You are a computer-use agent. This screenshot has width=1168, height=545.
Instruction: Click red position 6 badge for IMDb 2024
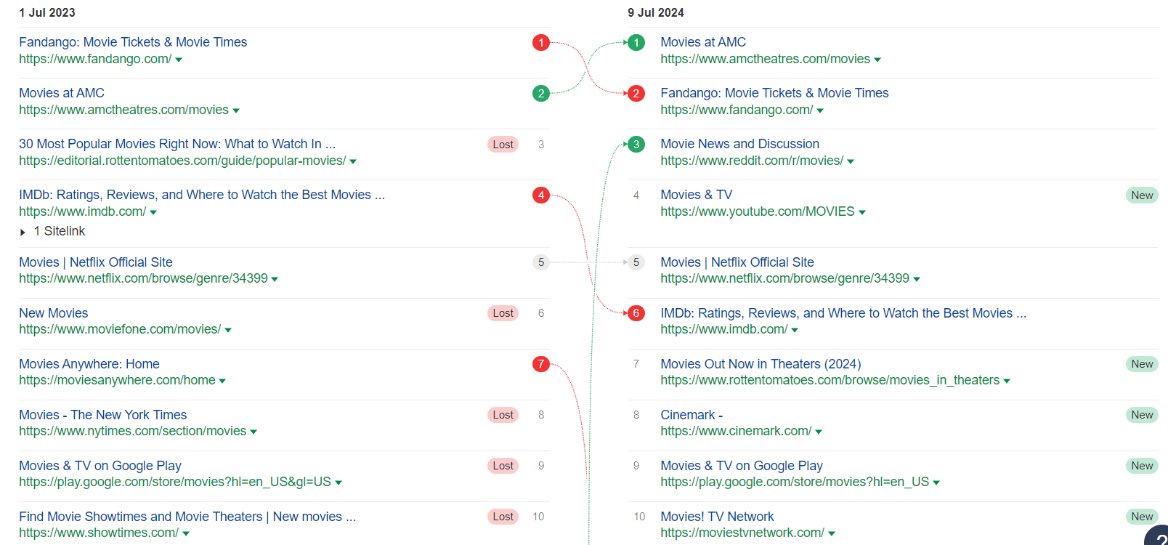click(635, 313)
